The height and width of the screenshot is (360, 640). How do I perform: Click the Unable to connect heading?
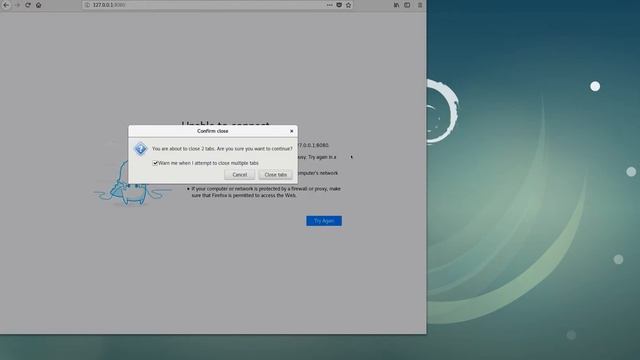225,123
